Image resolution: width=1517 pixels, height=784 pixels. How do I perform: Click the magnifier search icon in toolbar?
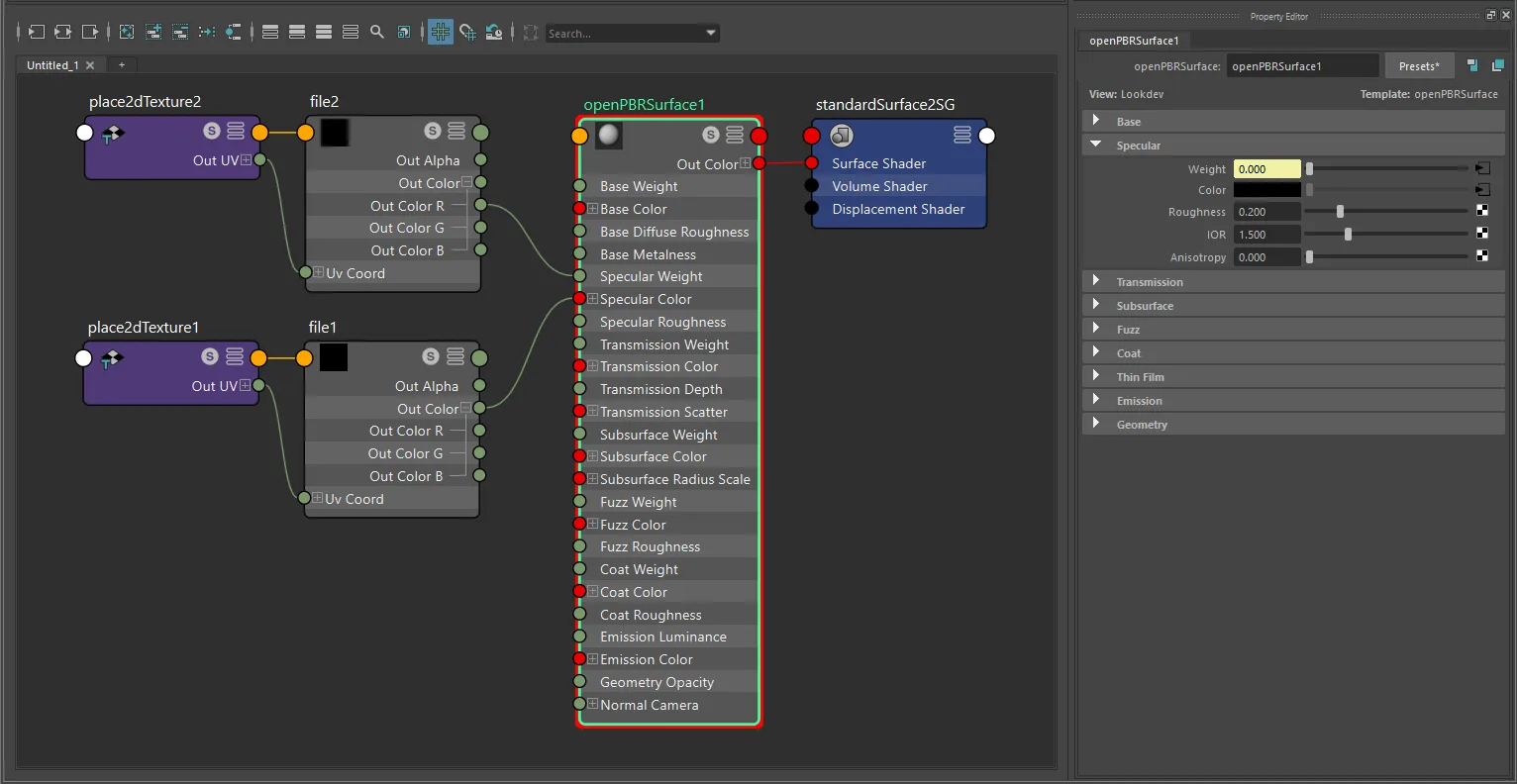[377, 33]
